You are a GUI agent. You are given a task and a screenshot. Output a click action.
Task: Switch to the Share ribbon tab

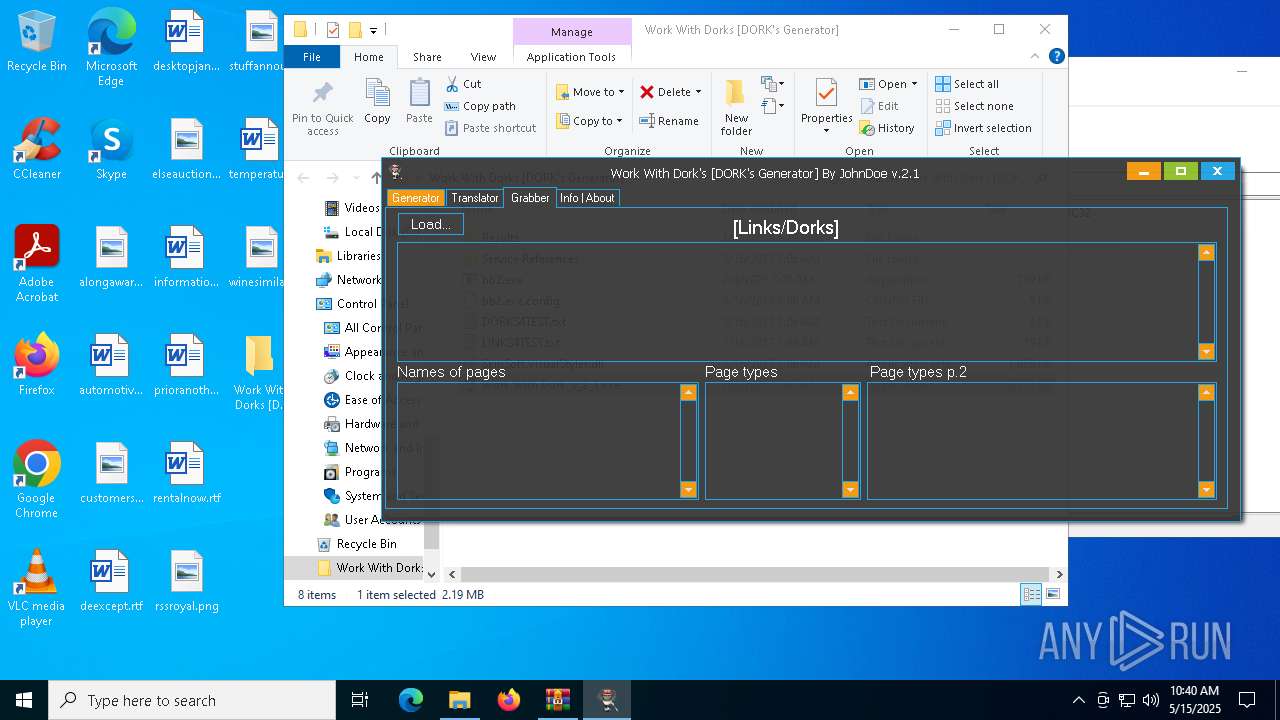pyautogui.click(x=427, y=57)
